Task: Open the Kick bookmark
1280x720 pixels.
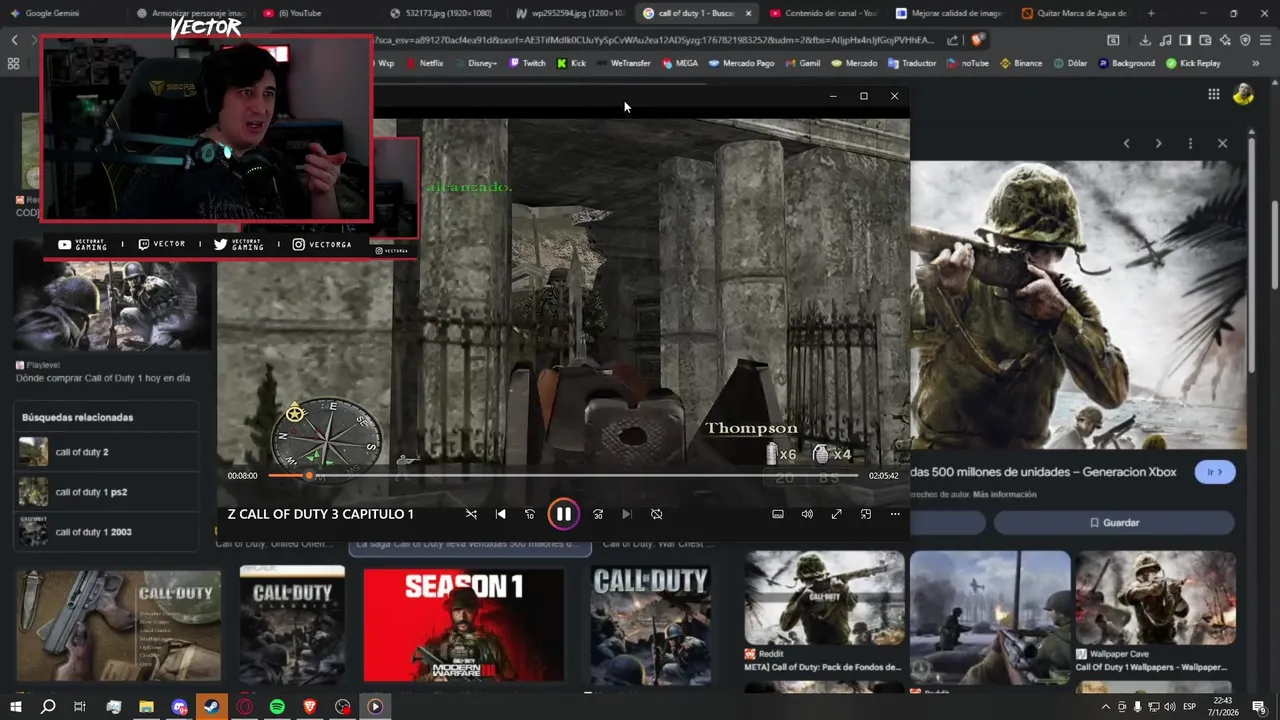Action: coord(572,63)
